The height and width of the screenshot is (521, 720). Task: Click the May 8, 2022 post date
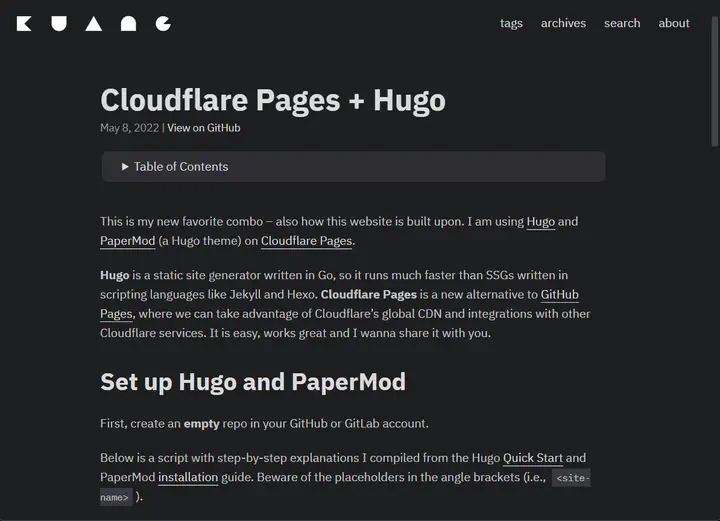pos(129,128)
